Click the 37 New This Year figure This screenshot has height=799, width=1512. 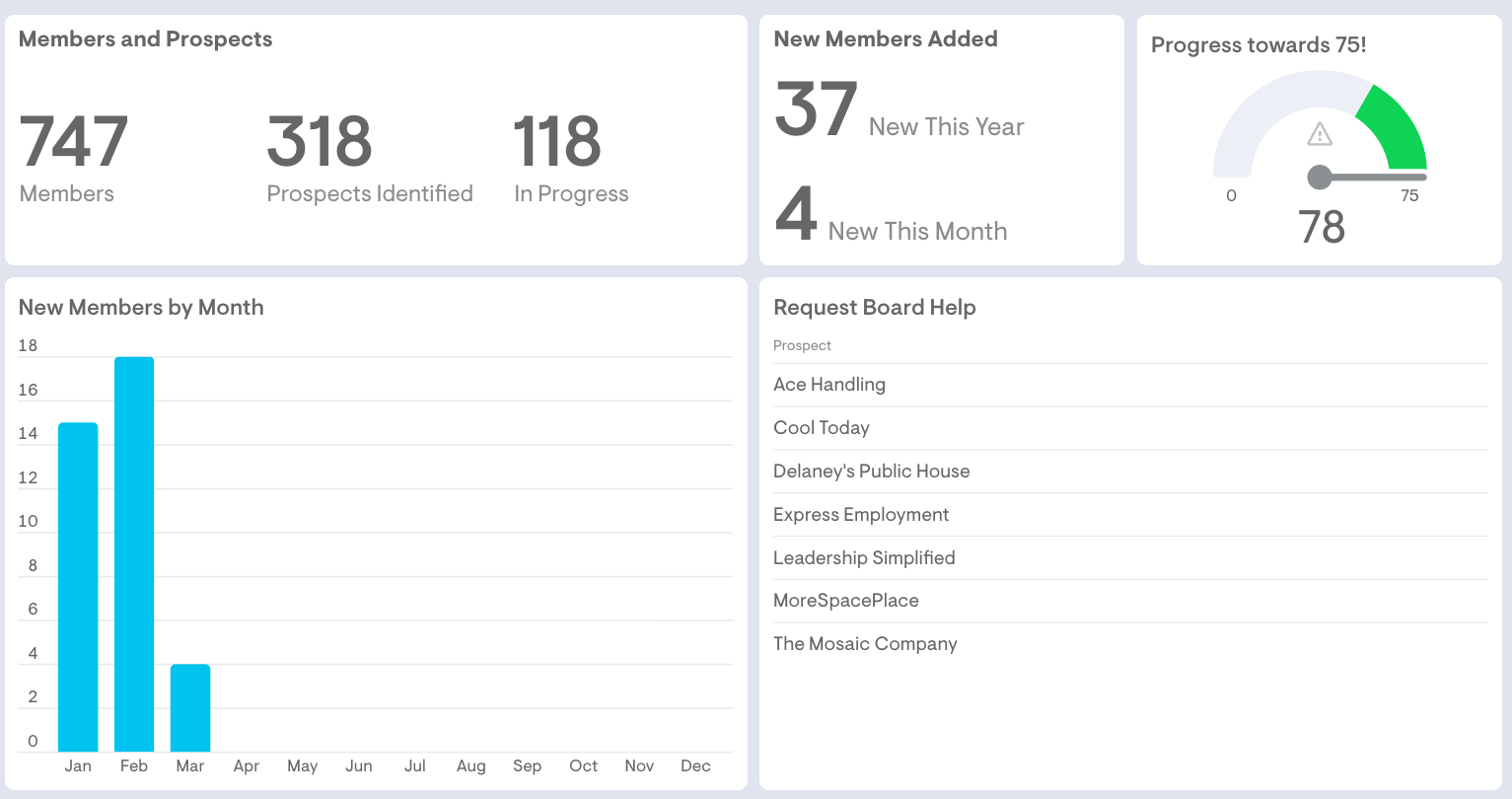(816, 109)
